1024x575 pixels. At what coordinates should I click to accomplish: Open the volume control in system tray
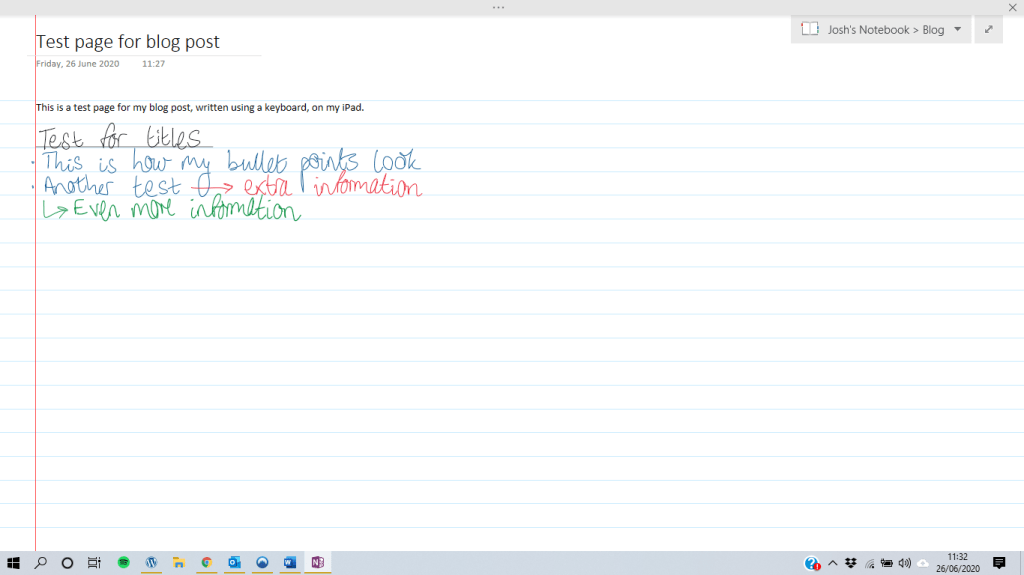[x=905, y=563]
